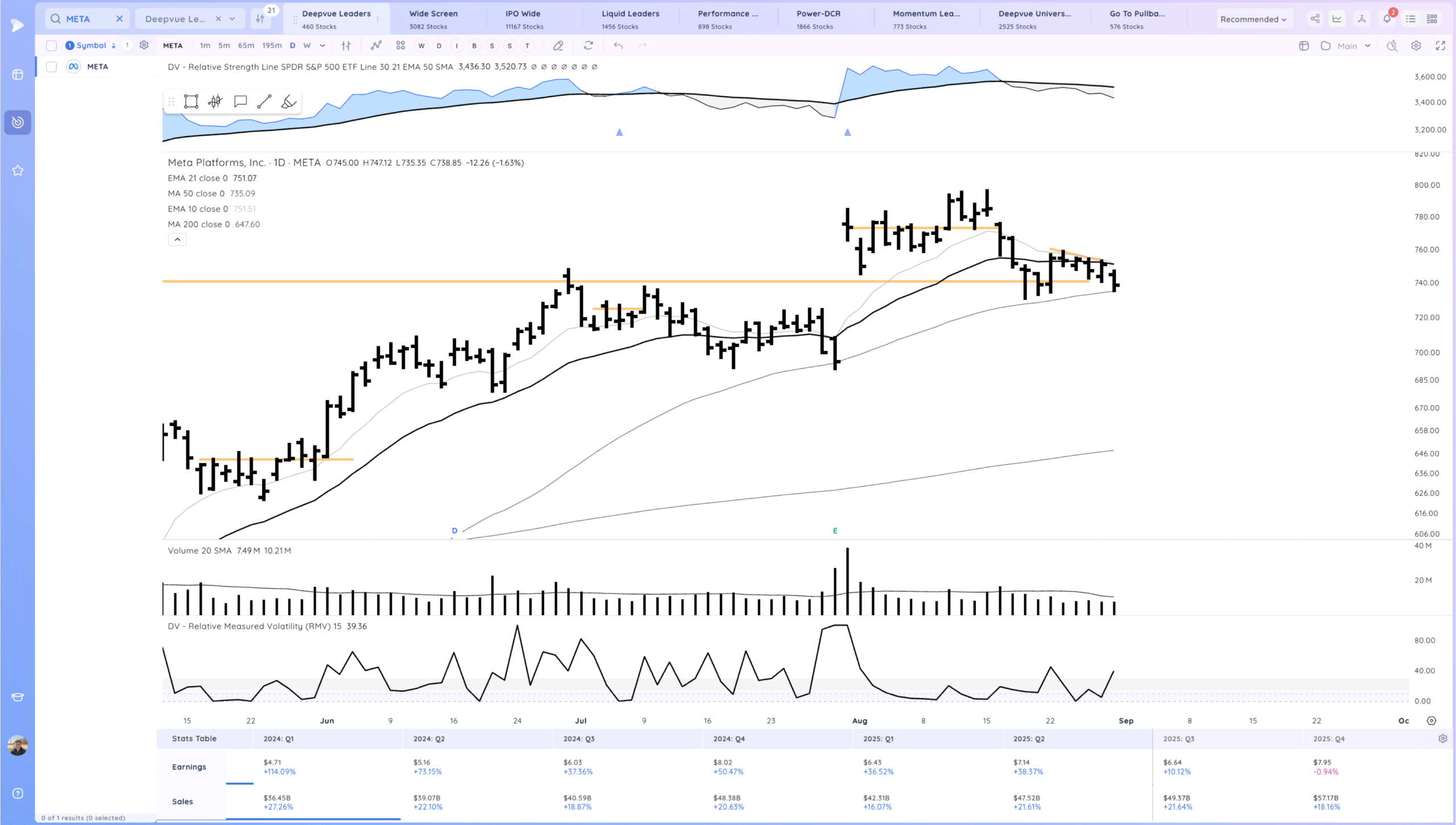This screenshot has width=1456, height=825.
Task: Click the E earnings marker on chart
Action: 835,531
